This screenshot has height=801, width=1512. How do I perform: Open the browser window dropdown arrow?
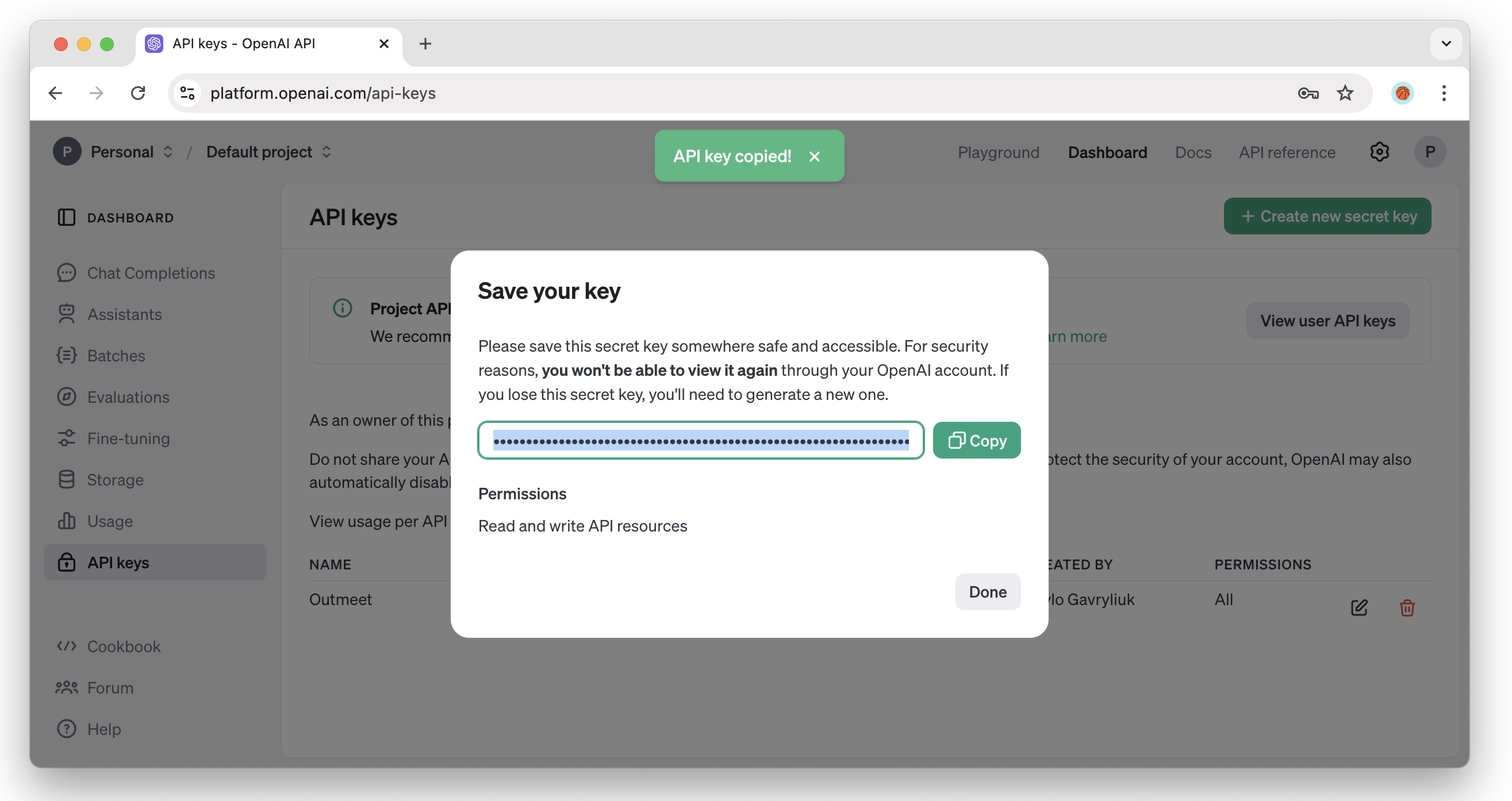coord(1446,44)
